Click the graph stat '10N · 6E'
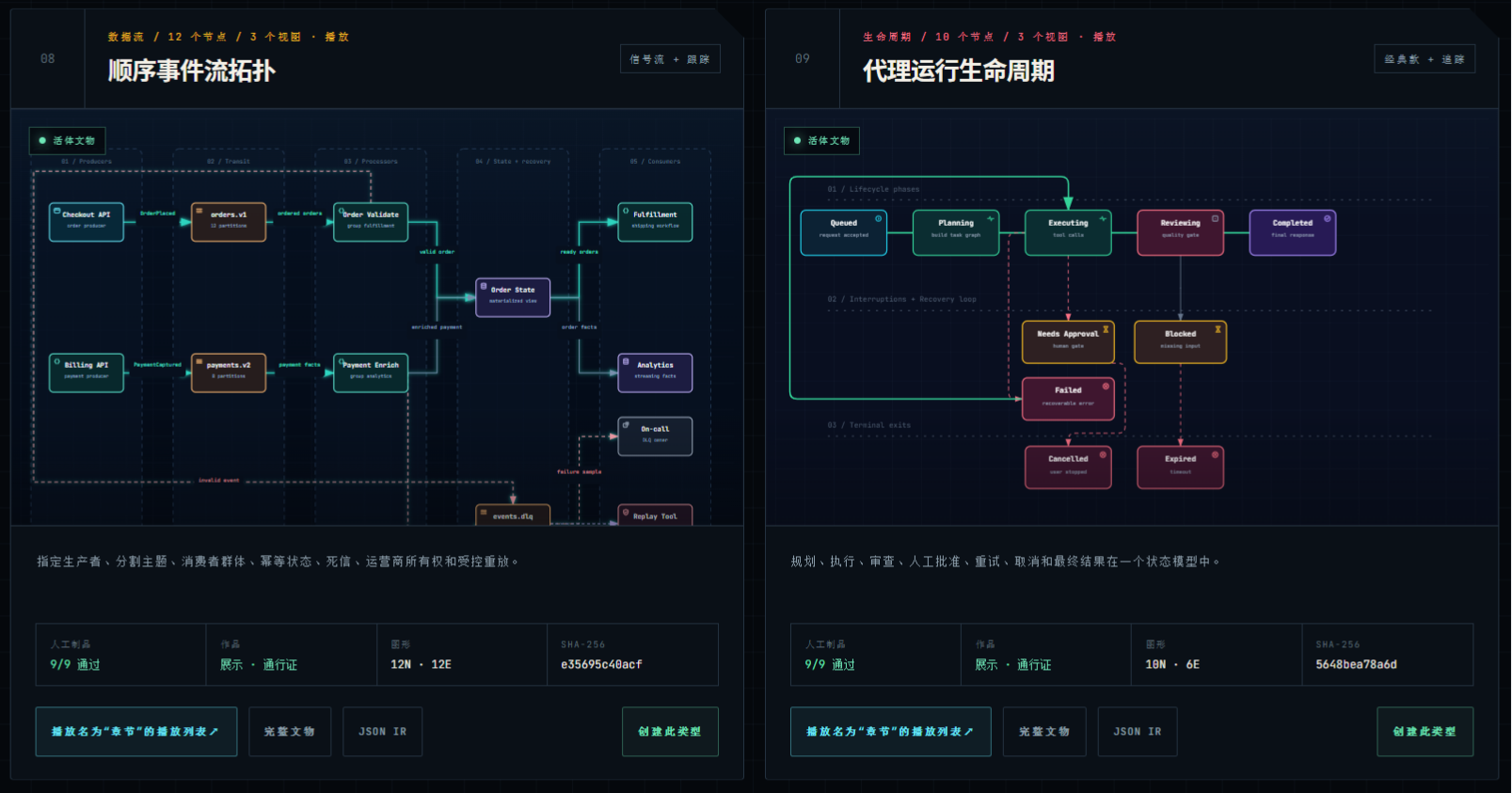 pyautogui.click(x=1172, y=664)
